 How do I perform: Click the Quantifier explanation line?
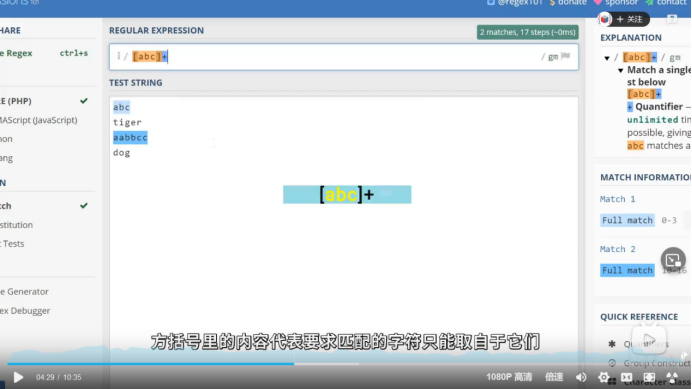pos(659,106)
